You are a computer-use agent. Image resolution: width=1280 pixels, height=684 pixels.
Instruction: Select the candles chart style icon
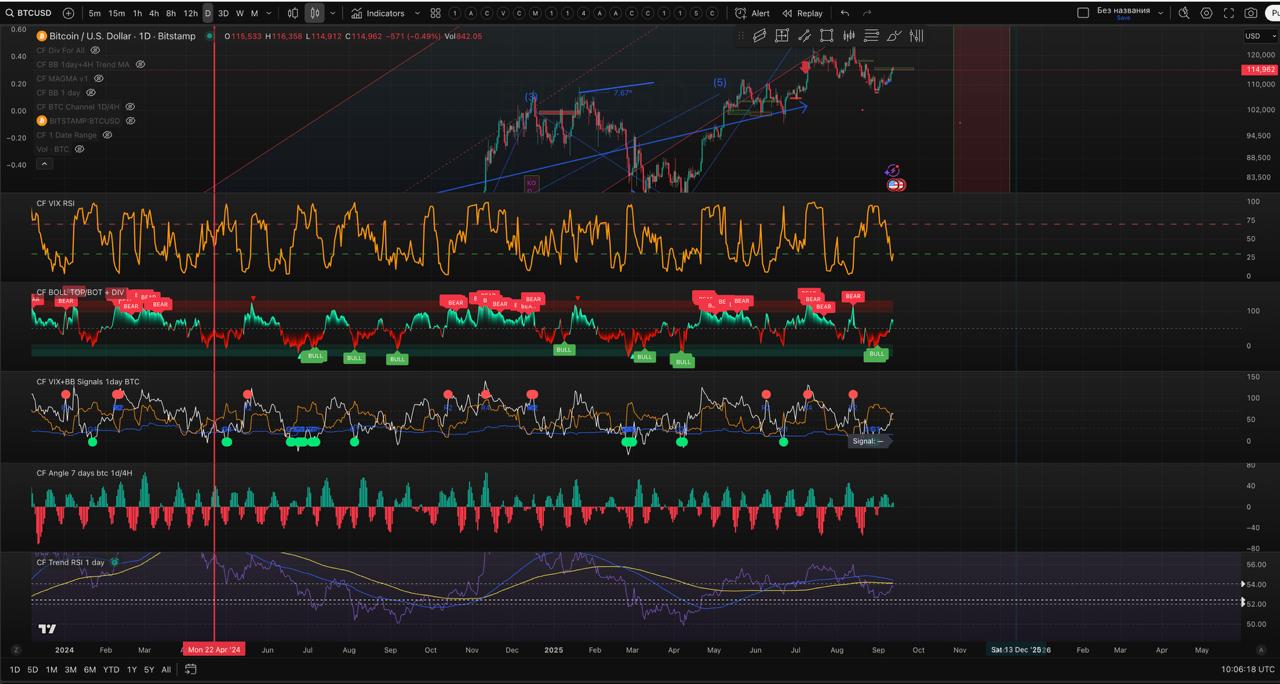click(315, 13)
